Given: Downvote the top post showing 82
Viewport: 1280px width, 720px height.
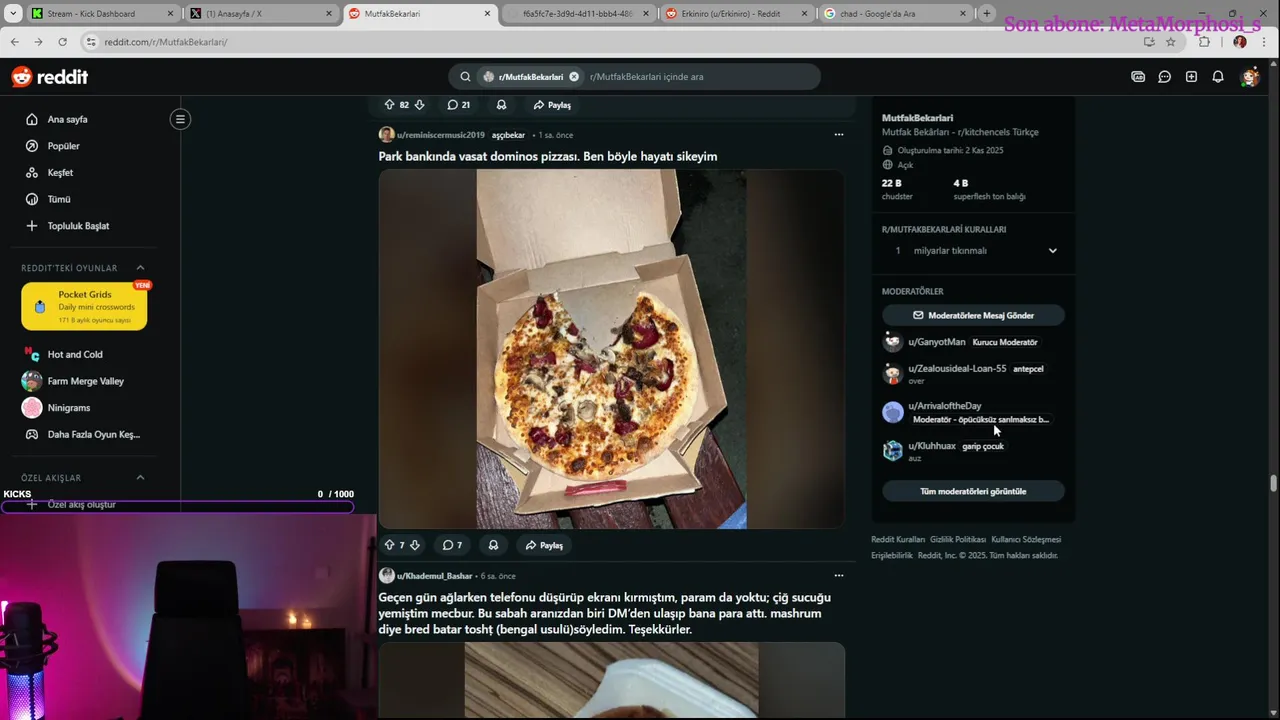Looking at the screenshot, I should pos(419,105).
